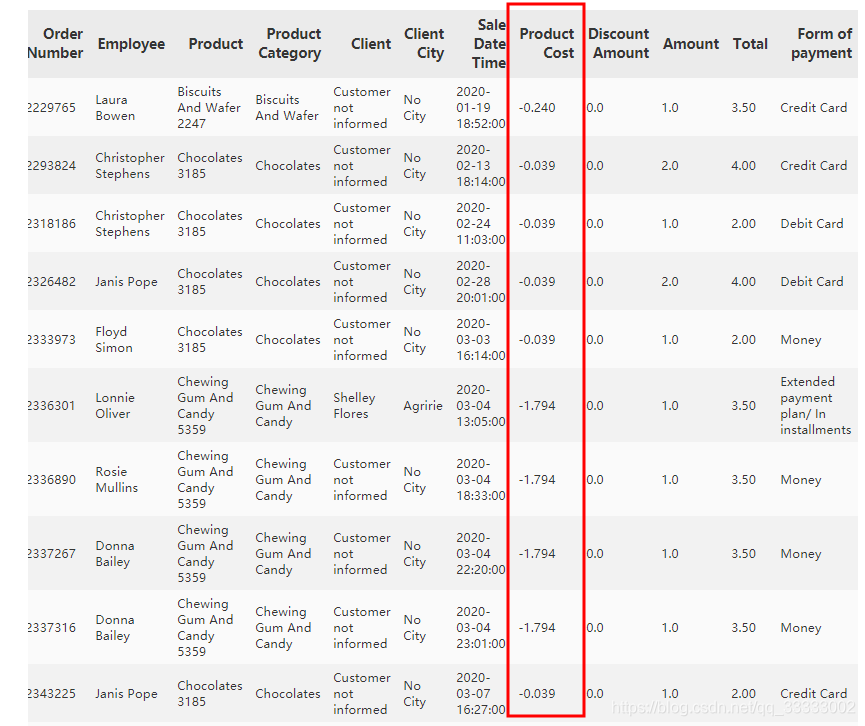Select date 2020-03-07 16:27:00 cell

click(x=480, y=693)
